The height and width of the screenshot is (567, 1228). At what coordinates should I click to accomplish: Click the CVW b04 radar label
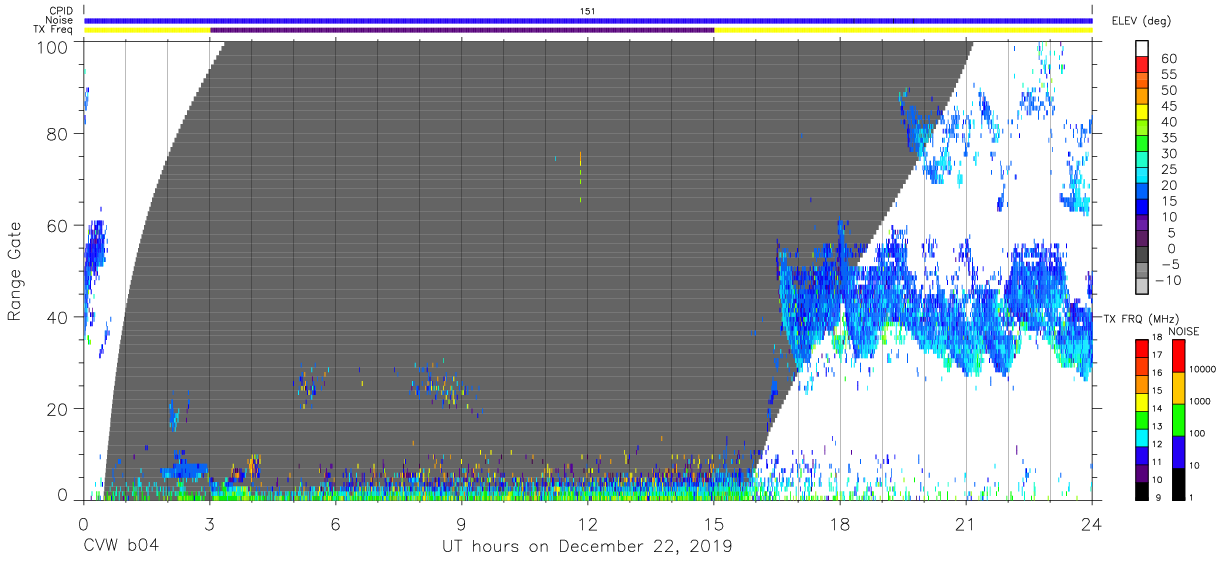coord(121,547)
